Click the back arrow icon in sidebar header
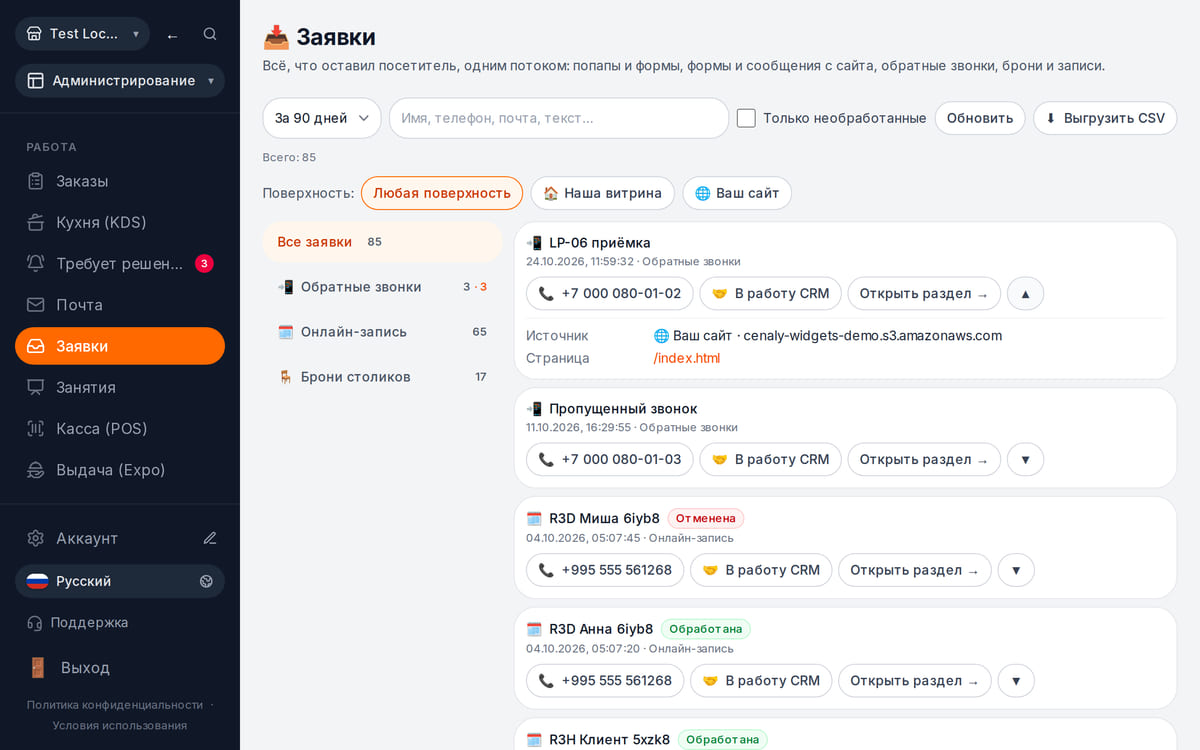The width and height of the screenshot is (1200, 750). pyautogui.click(x=172, y=34)
